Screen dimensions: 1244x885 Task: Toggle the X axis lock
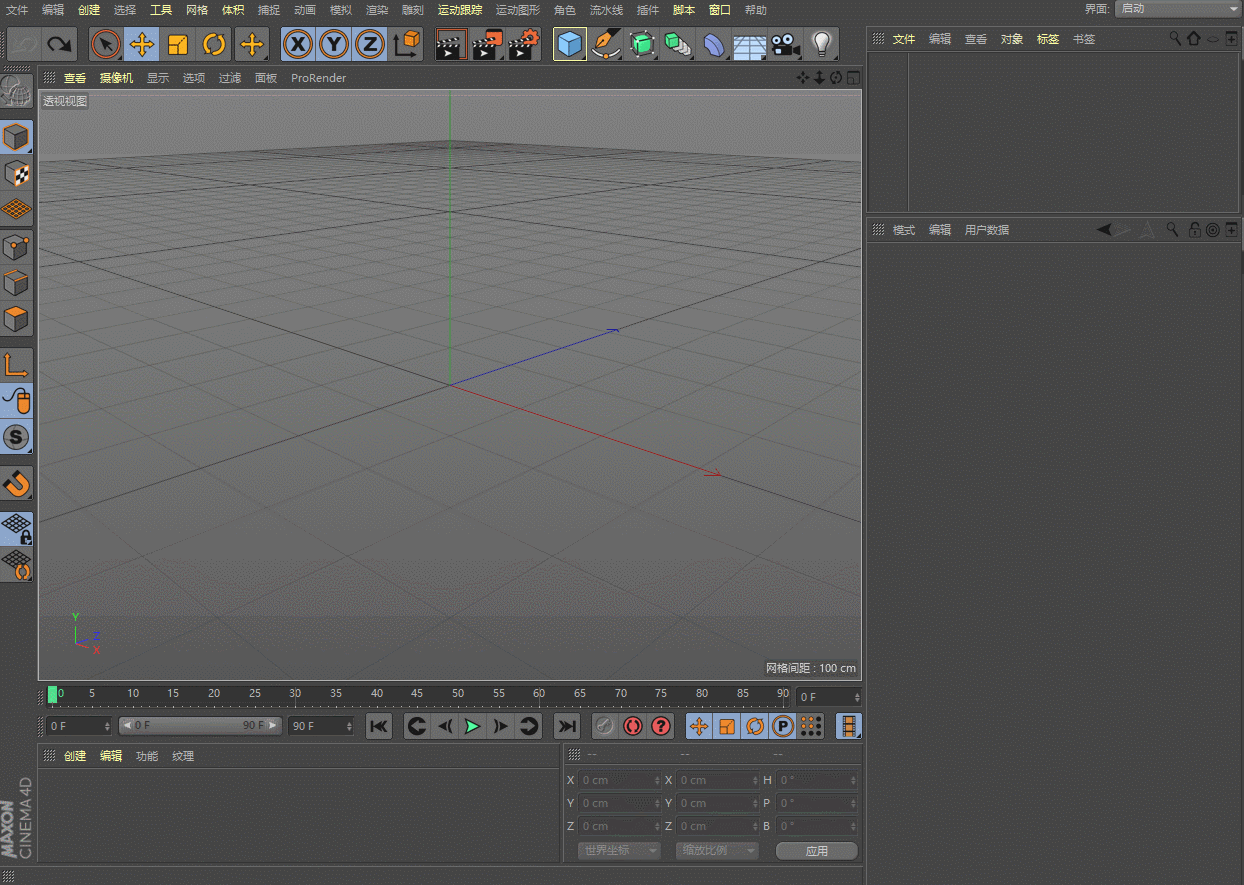click(297, 45)
